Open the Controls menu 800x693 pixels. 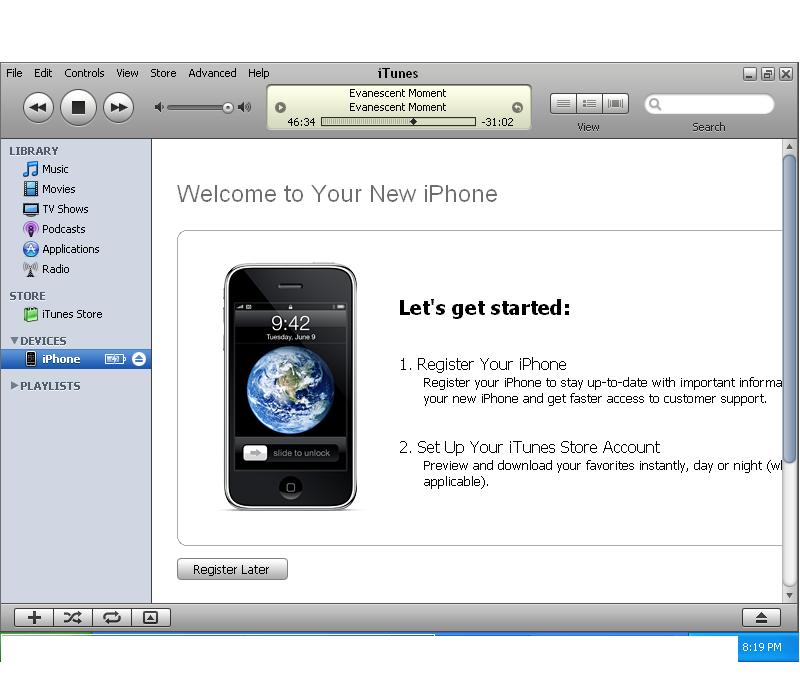84,73
